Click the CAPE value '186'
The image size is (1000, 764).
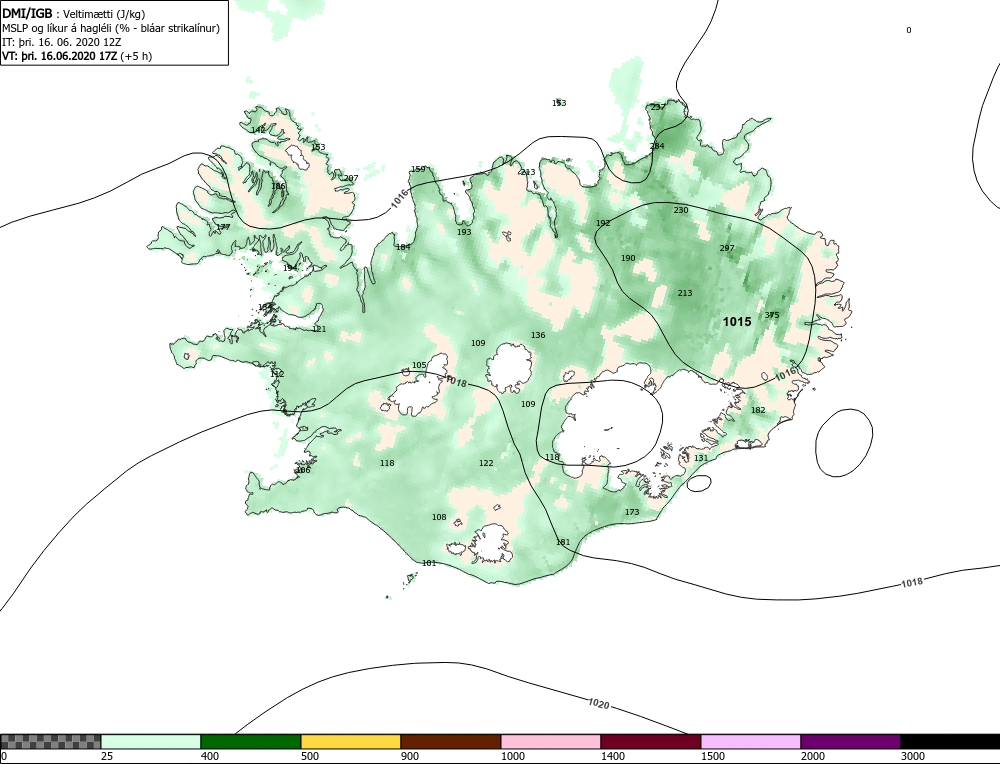click(x=278, y=186)
